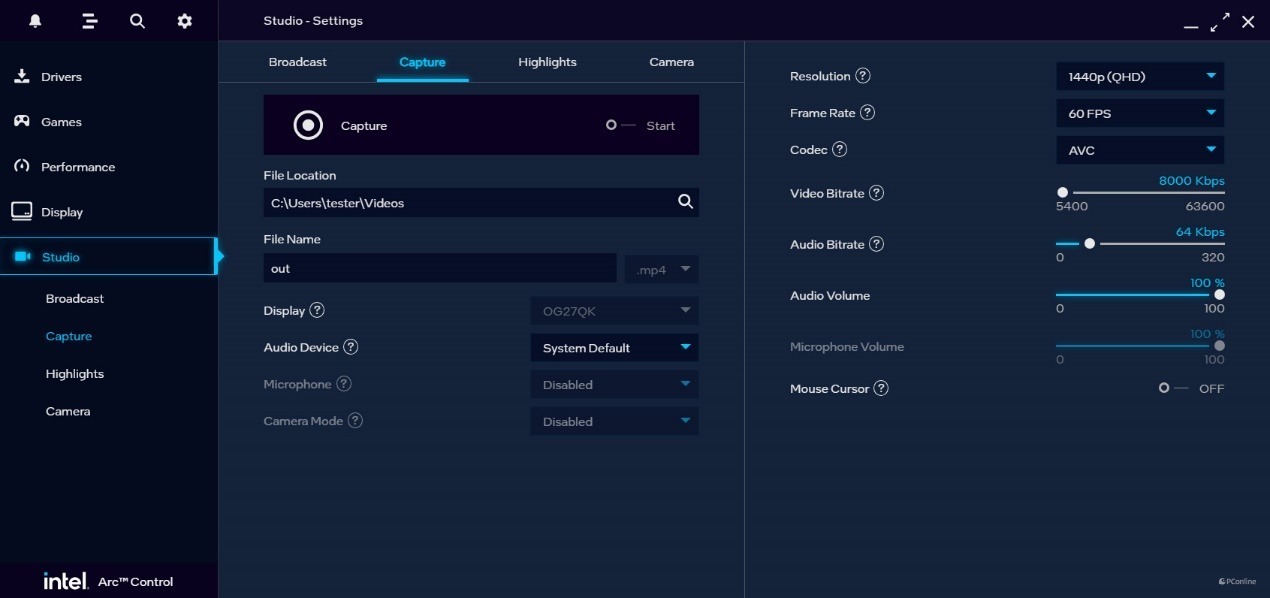Click the search magnifier in top bar
Image resolution: width=1270 pixels, height=598 pixels.
point(137,21)
